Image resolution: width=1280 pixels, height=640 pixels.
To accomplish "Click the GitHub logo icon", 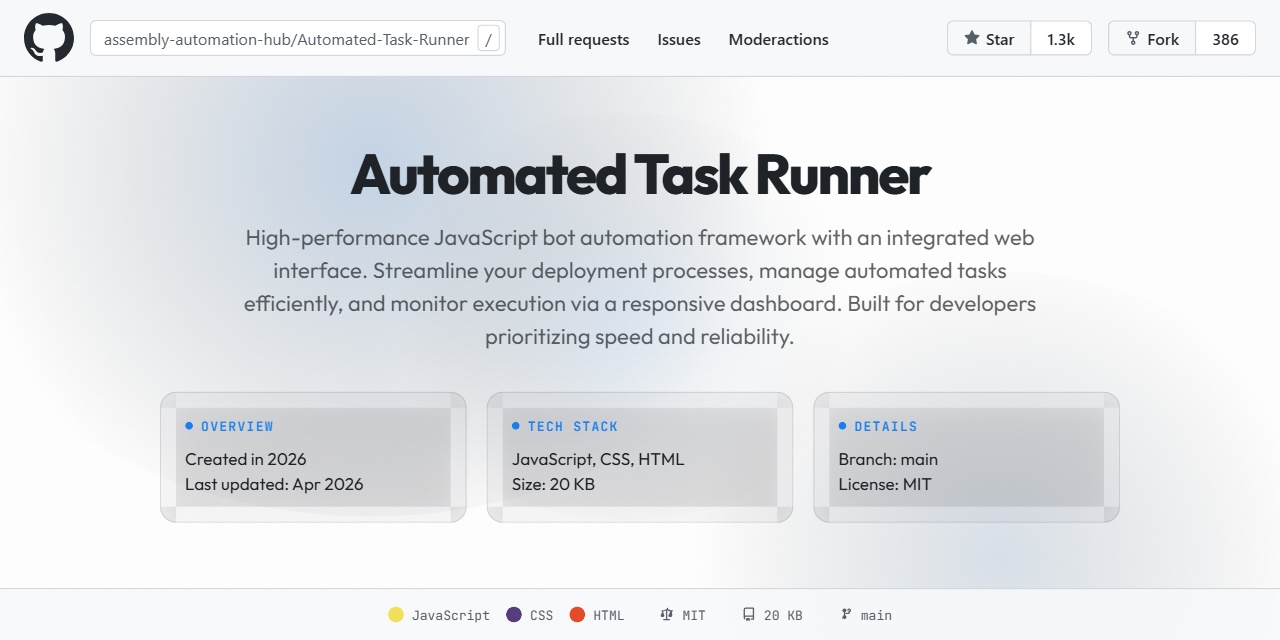I will pos(48,38).
